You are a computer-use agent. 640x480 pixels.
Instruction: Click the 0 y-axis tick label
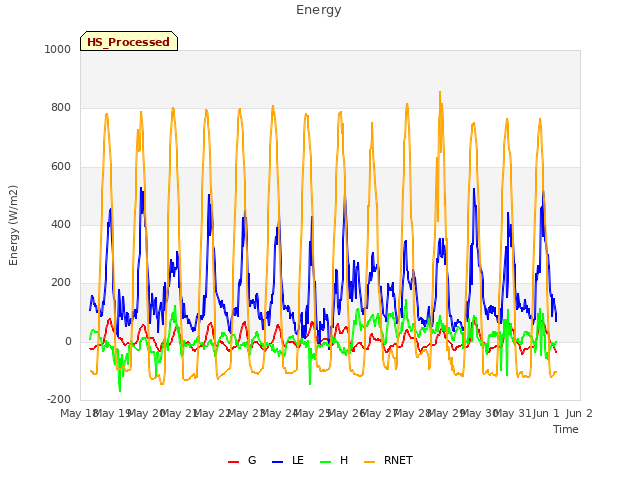tap(68, 341)
